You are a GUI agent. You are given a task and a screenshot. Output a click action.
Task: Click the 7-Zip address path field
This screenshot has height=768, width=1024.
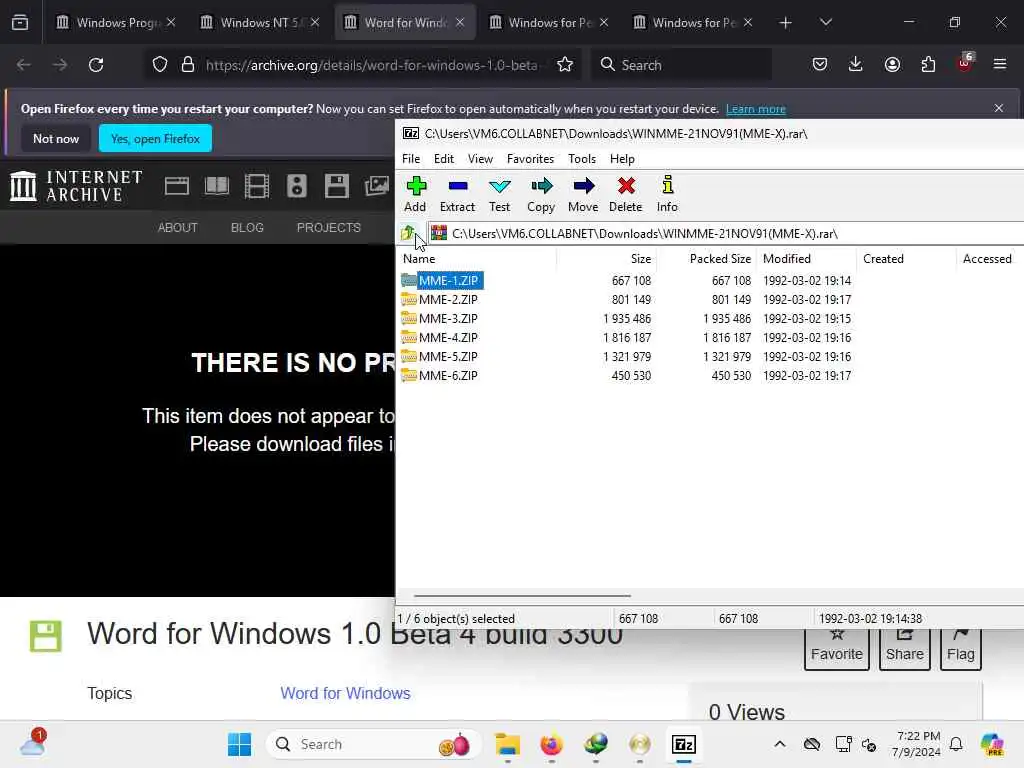point(726,233)
